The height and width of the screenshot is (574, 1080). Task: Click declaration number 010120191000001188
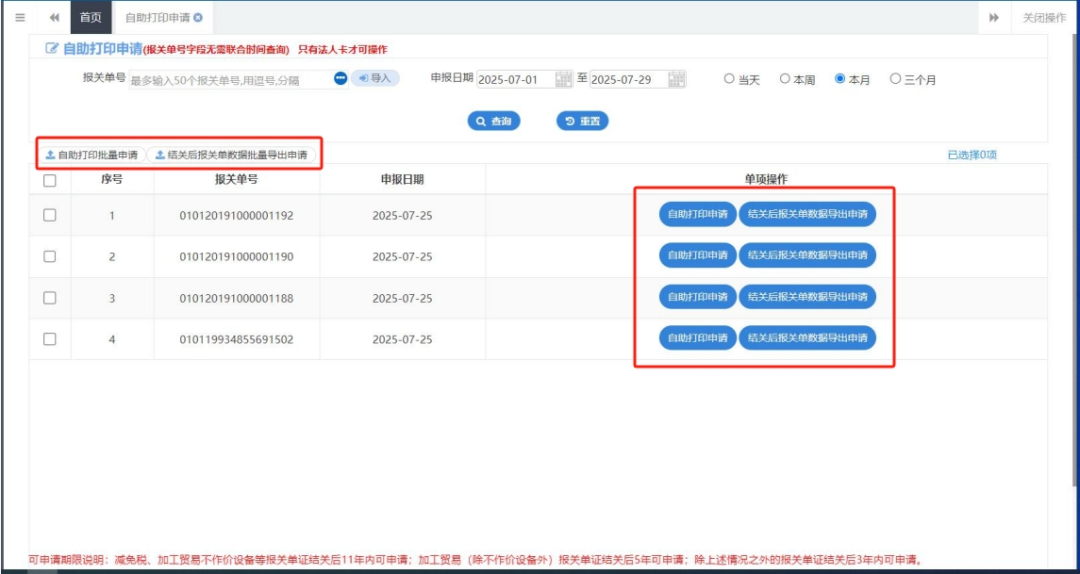click(236, 298)
